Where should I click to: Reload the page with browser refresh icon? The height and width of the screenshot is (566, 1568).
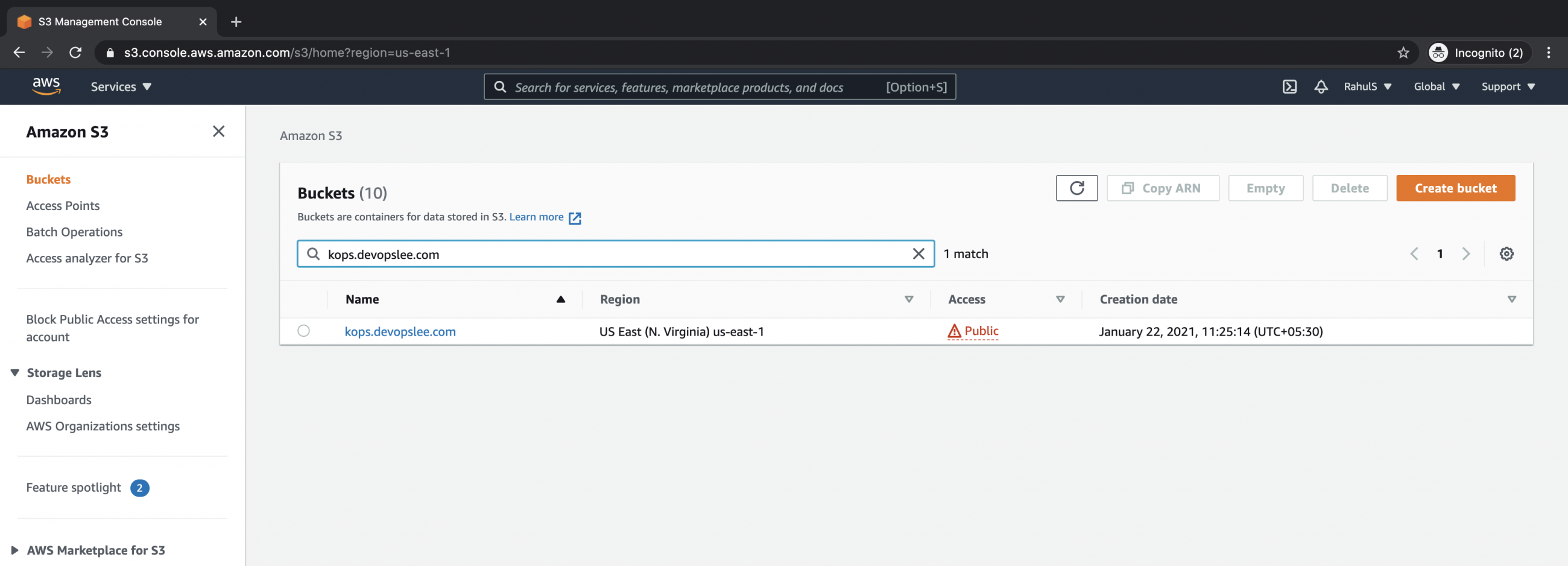tap(75, 52)
